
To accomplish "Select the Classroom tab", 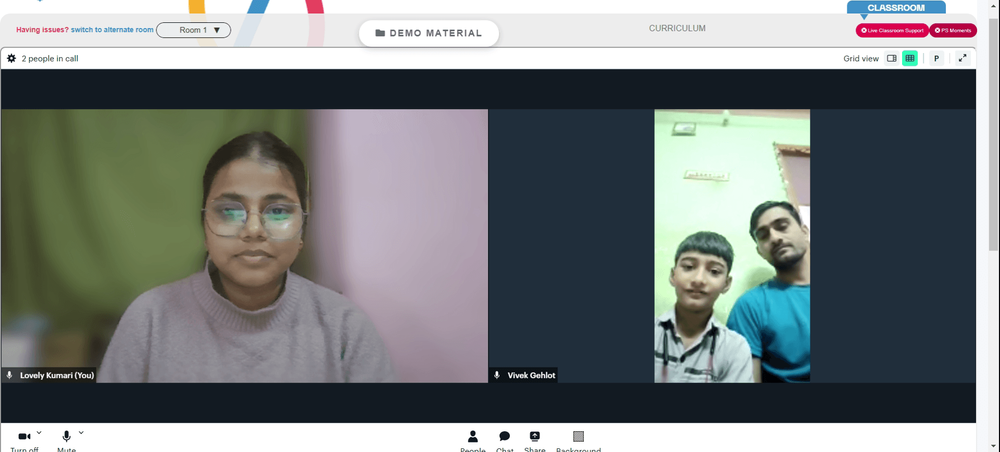I will coord(896,8).
